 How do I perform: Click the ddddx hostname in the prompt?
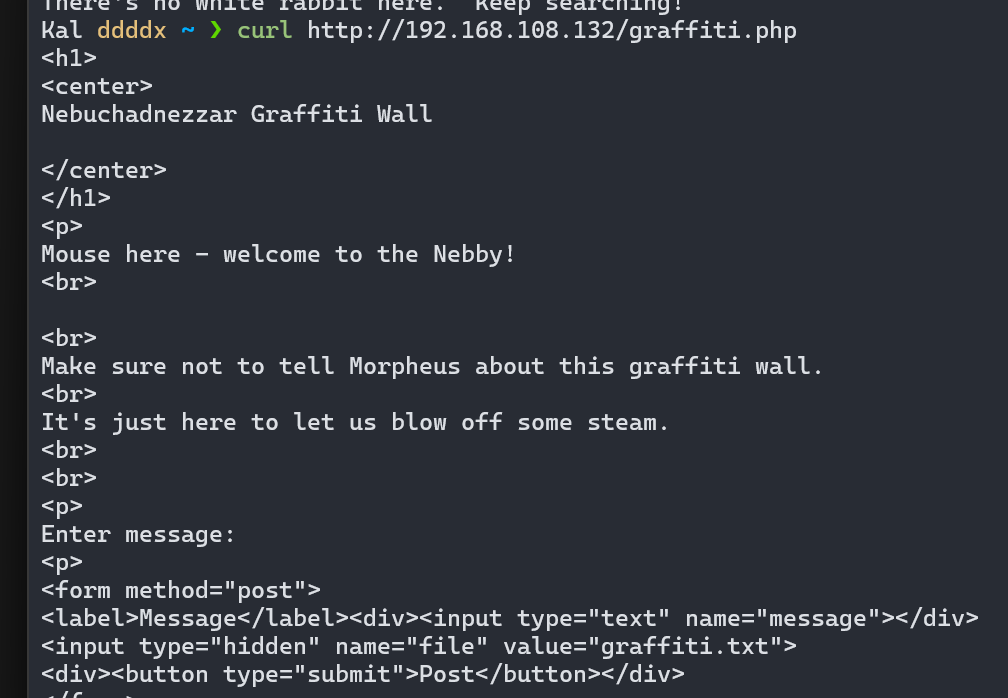point(131,30)
